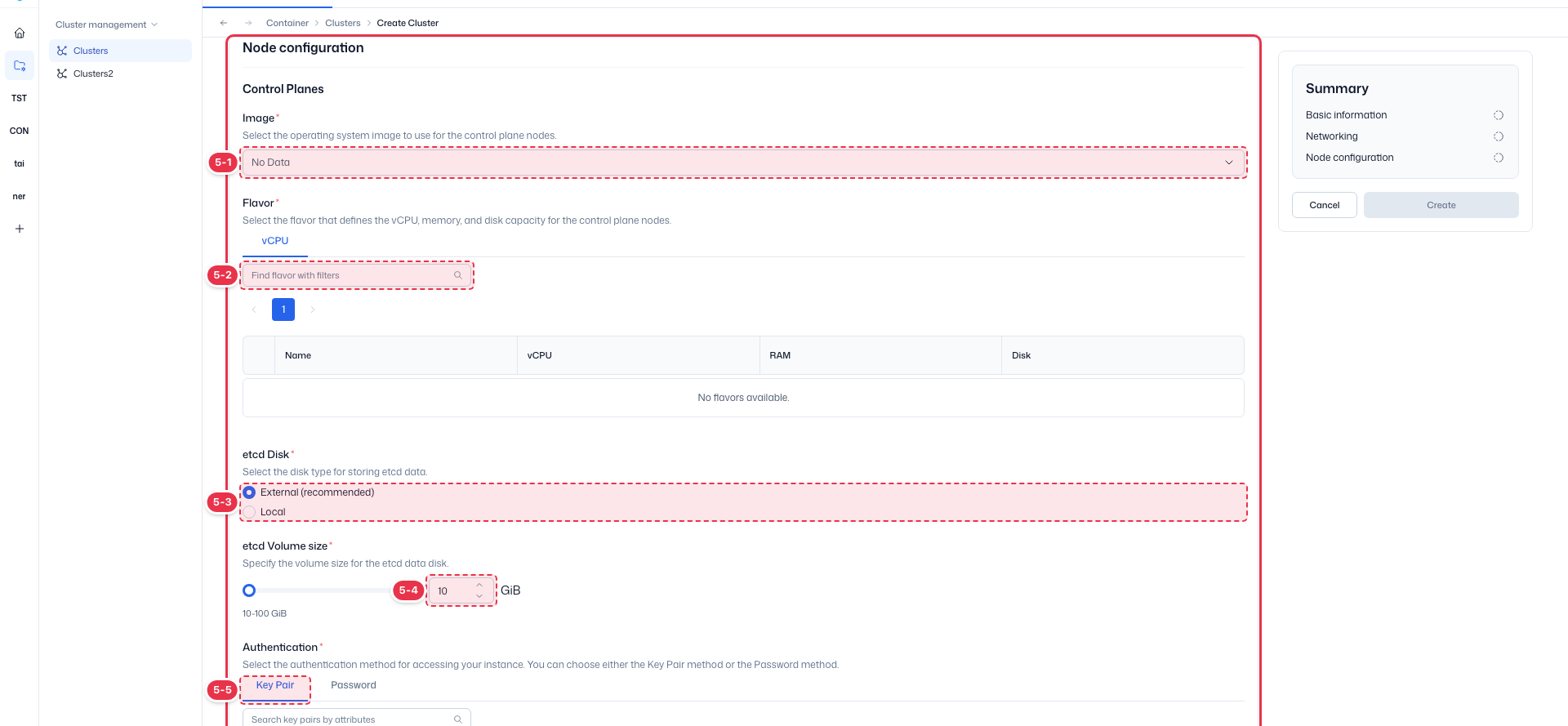Increase etcd volume size with up arrow
The image size is (1568, 726).
479,585
